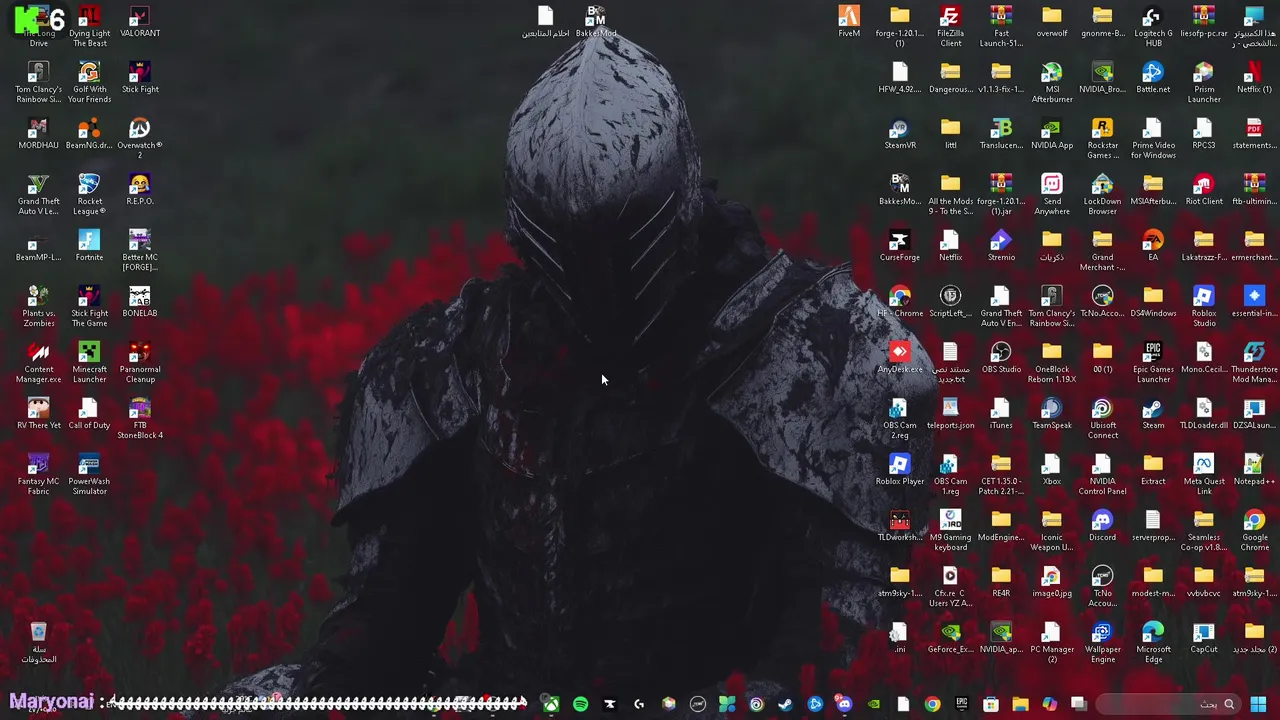Open the Notepad++ desktop shortcut
The width and height of the screenshot is (1280, 720).
point(1254,471)
